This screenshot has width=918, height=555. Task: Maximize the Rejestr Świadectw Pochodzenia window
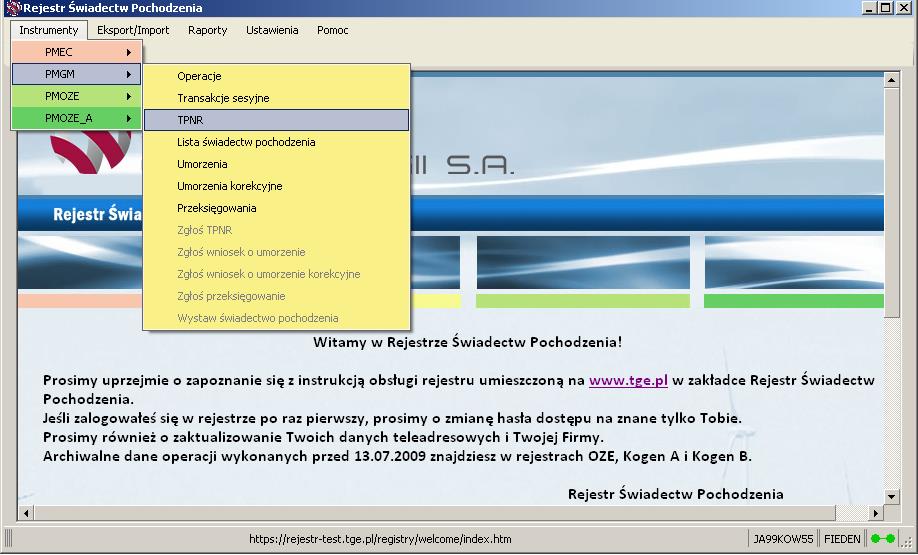click(885, 8)
